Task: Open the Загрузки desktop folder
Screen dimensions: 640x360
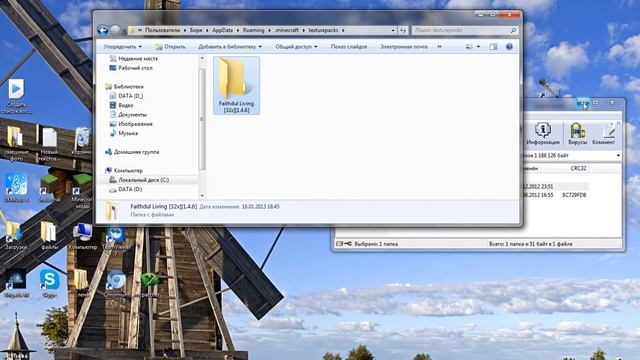Action: 15,236
